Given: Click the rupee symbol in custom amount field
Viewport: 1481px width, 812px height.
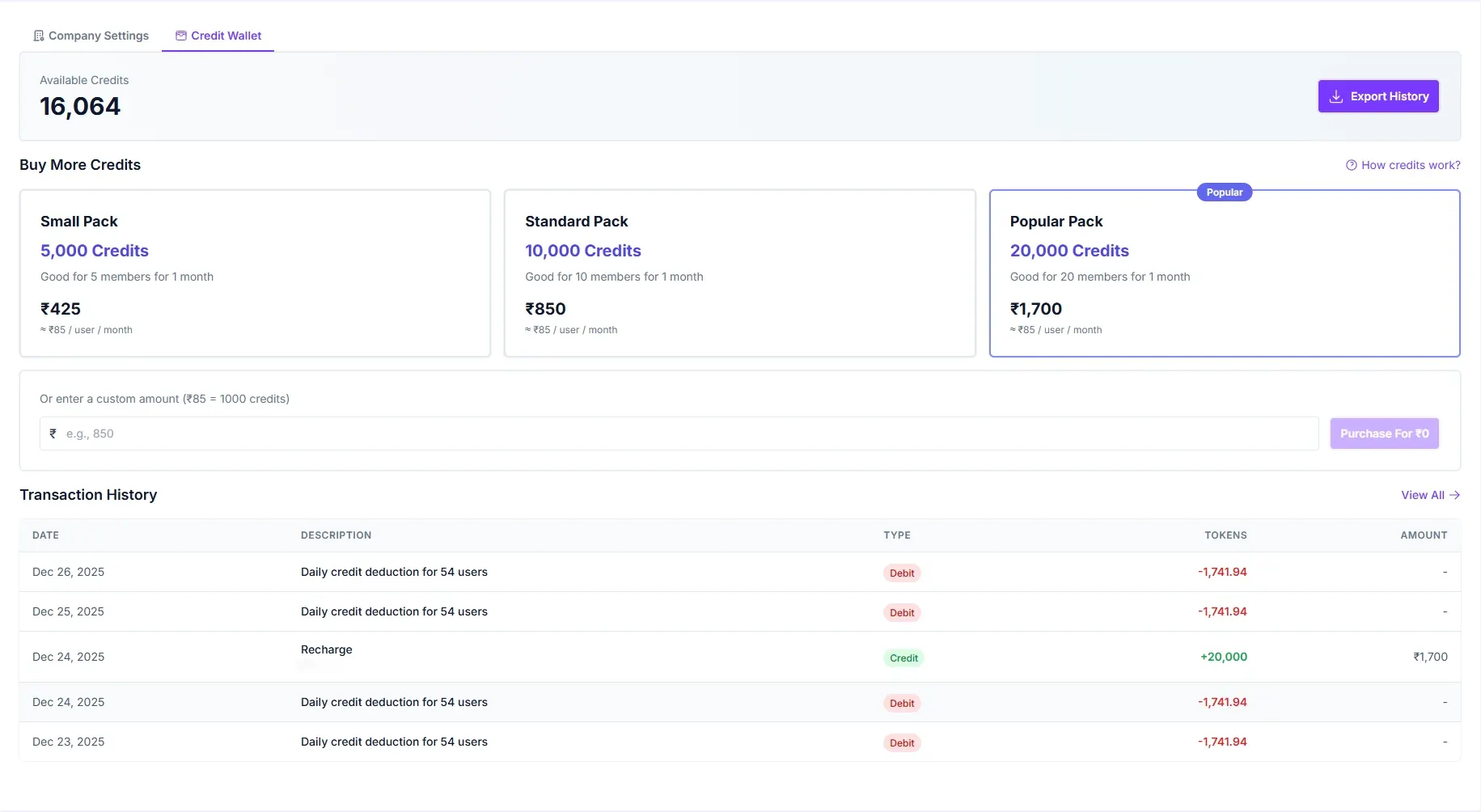Looking at the screenshot, I should 53,433.
